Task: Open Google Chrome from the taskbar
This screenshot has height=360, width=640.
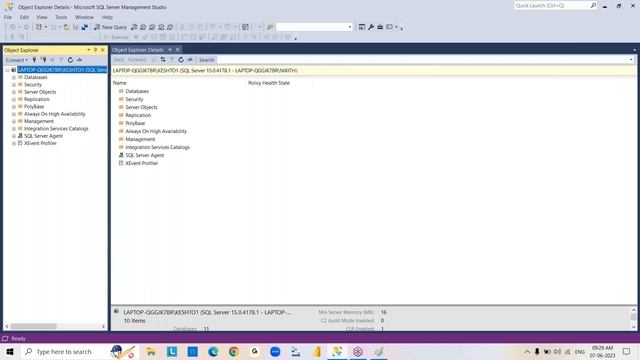Action: tap(233, 351)
